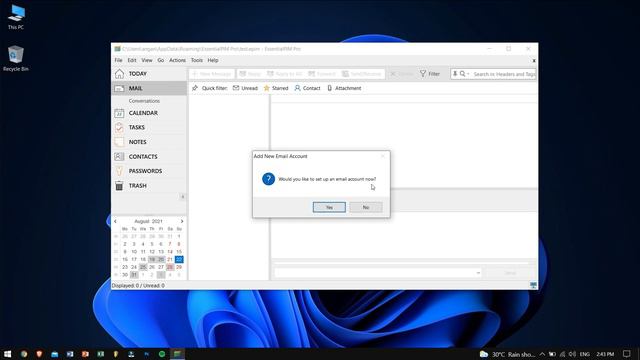Open the File menu
The width and height of the screenshot is (640, 360).
pos(118,60)
